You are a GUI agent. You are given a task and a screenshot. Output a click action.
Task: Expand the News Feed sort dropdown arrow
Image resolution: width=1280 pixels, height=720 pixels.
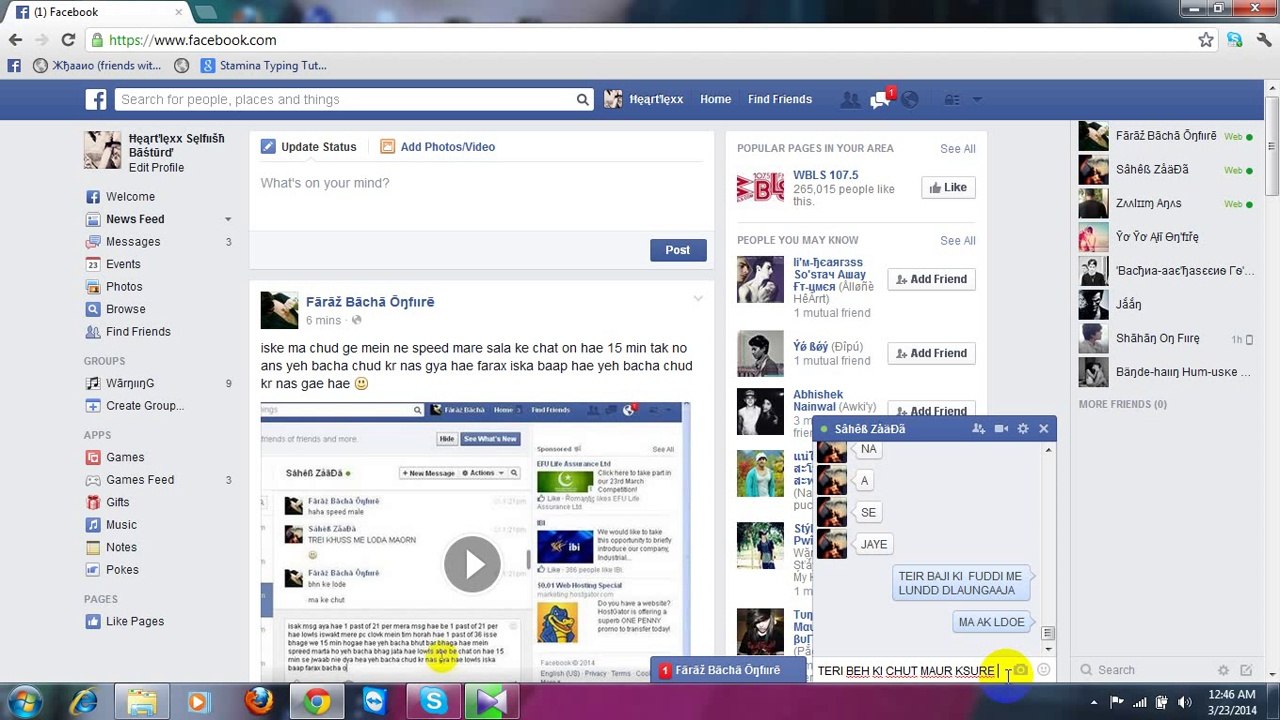228,220
